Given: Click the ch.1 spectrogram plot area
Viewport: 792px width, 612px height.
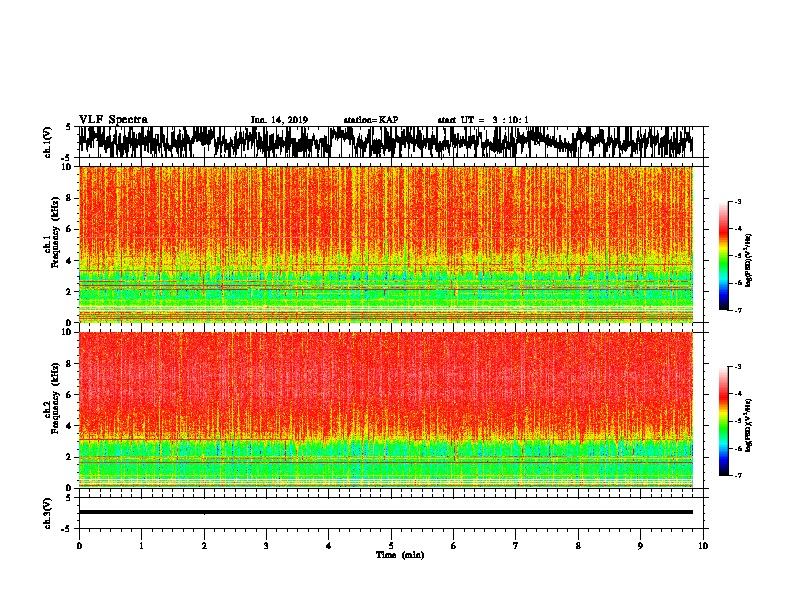Looking at the screenshot, I should click(386, 244).
